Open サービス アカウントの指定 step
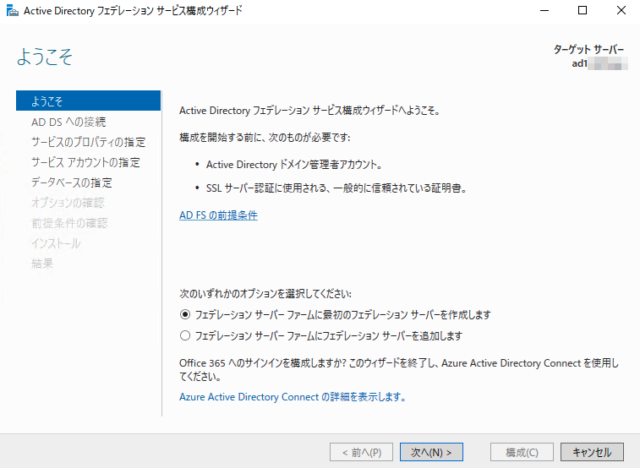 click(86, 162)
